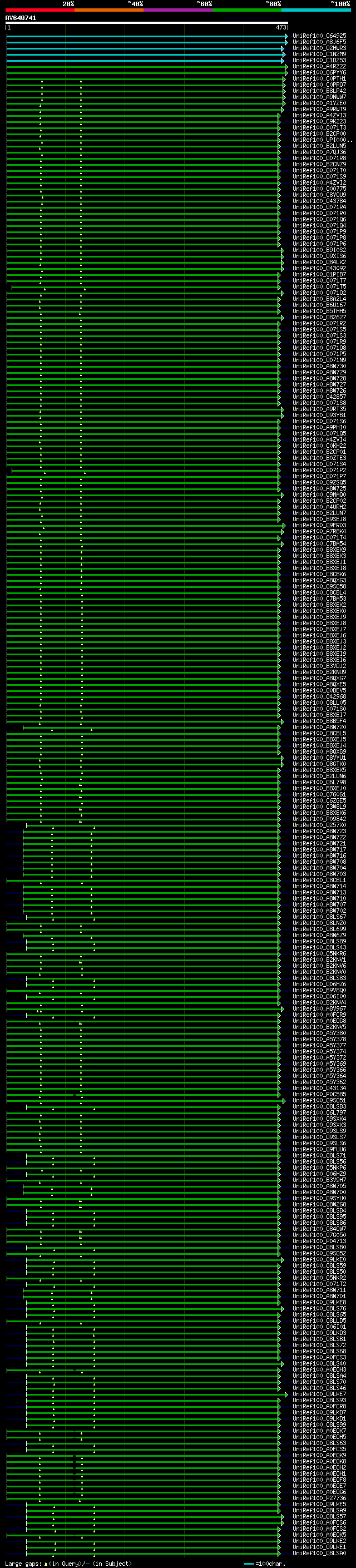Image resolution: width=356 pixels, height=1568 pixels.
Task: Select hit label UniRef100_A4URH2
Action: 319,507
